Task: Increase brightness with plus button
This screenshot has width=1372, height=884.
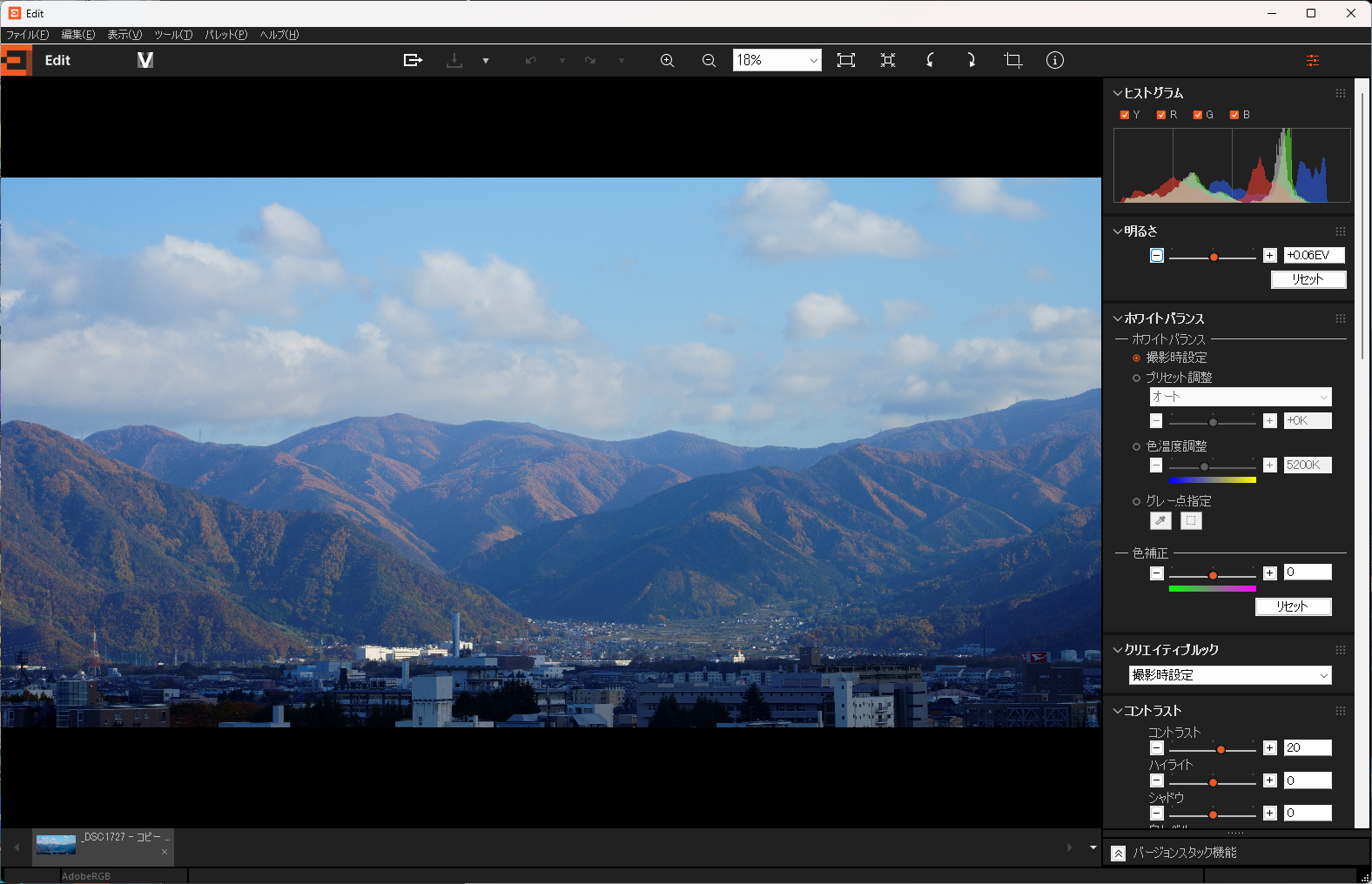Action: click(x=1270, y=256)
